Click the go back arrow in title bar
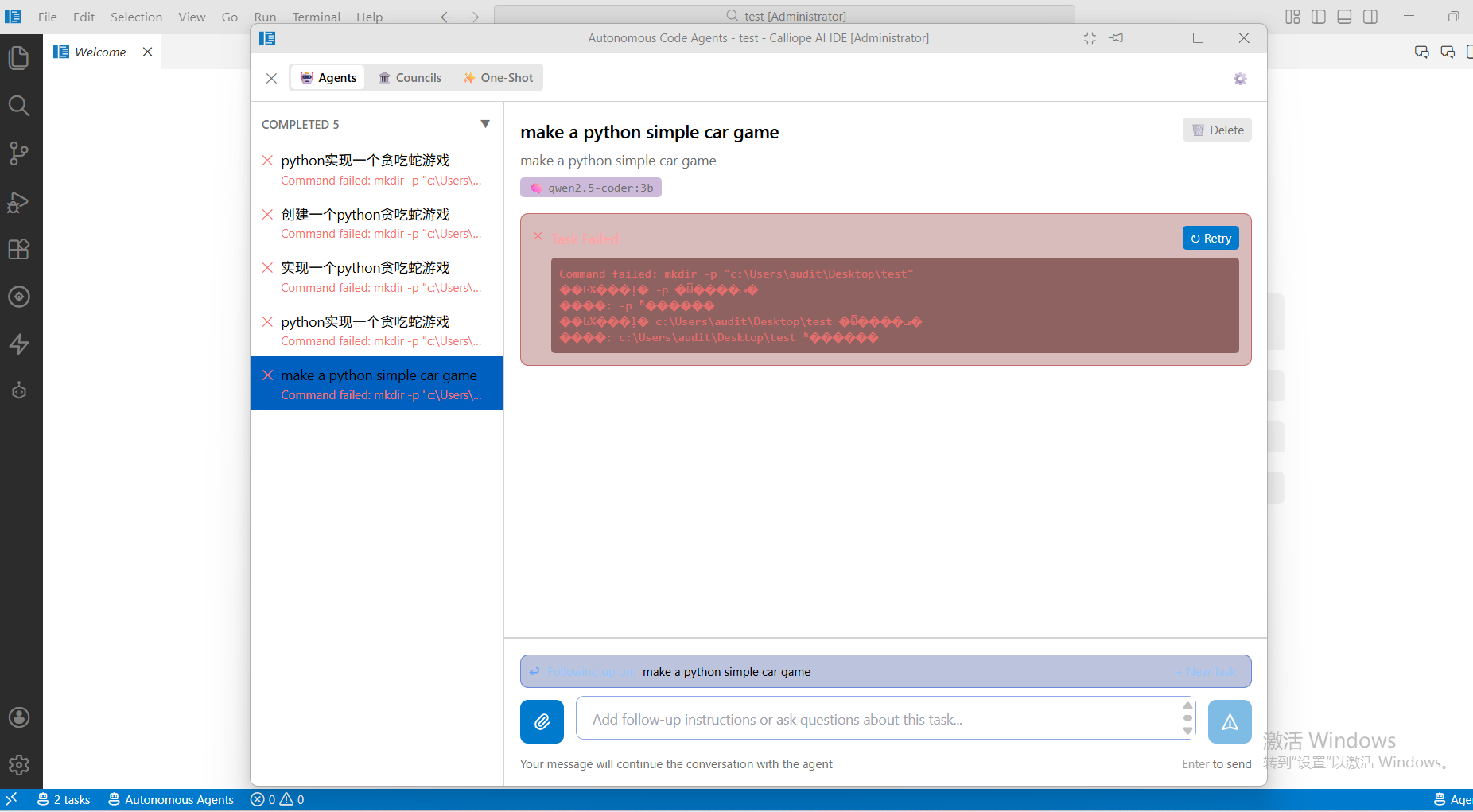Image resolution: width=1473 pixels, height=812 pixels. 447,17
